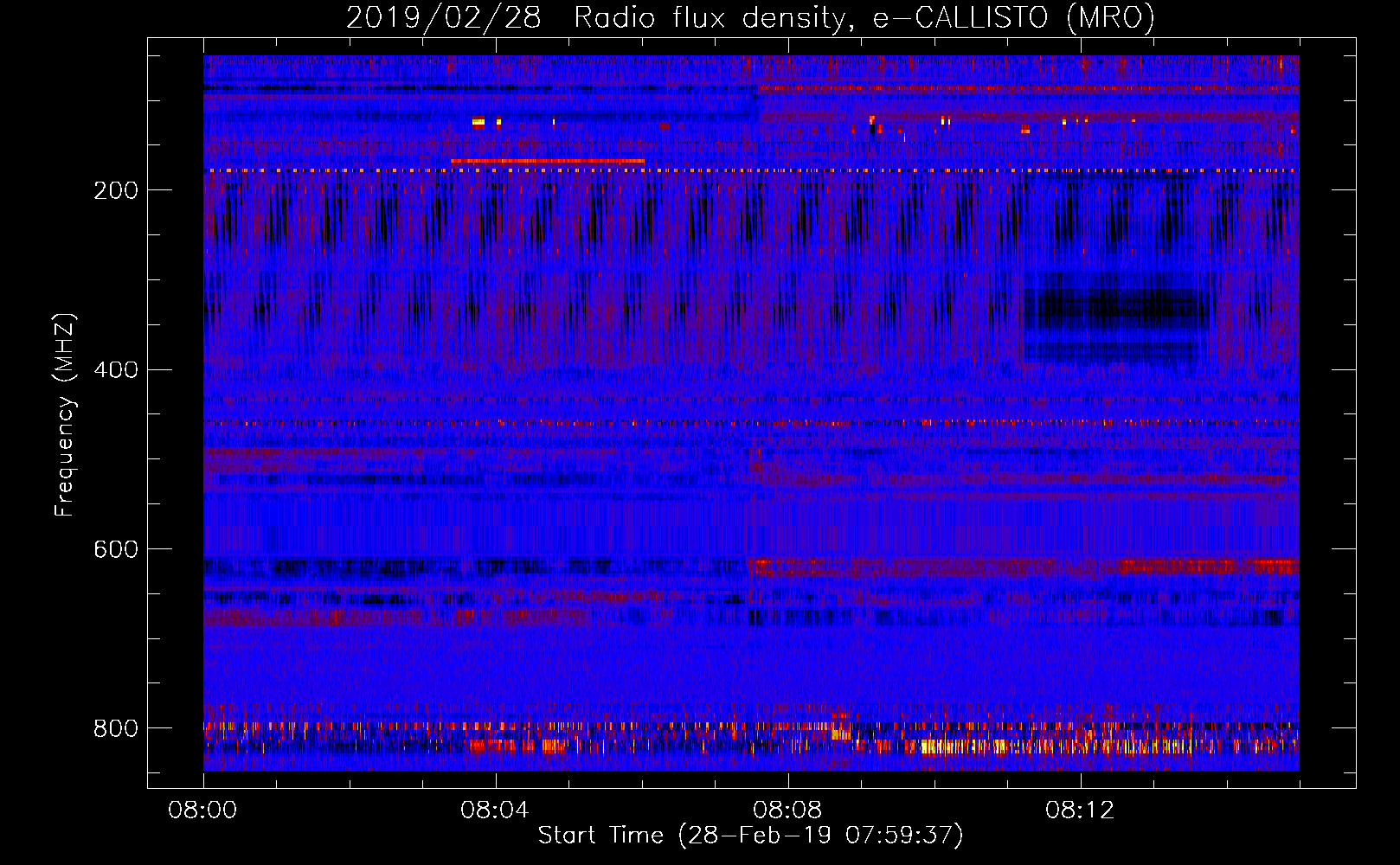Click the '600' frequency tick label
The height and width of the screenshot is (865, 1400).
[116, 550]
